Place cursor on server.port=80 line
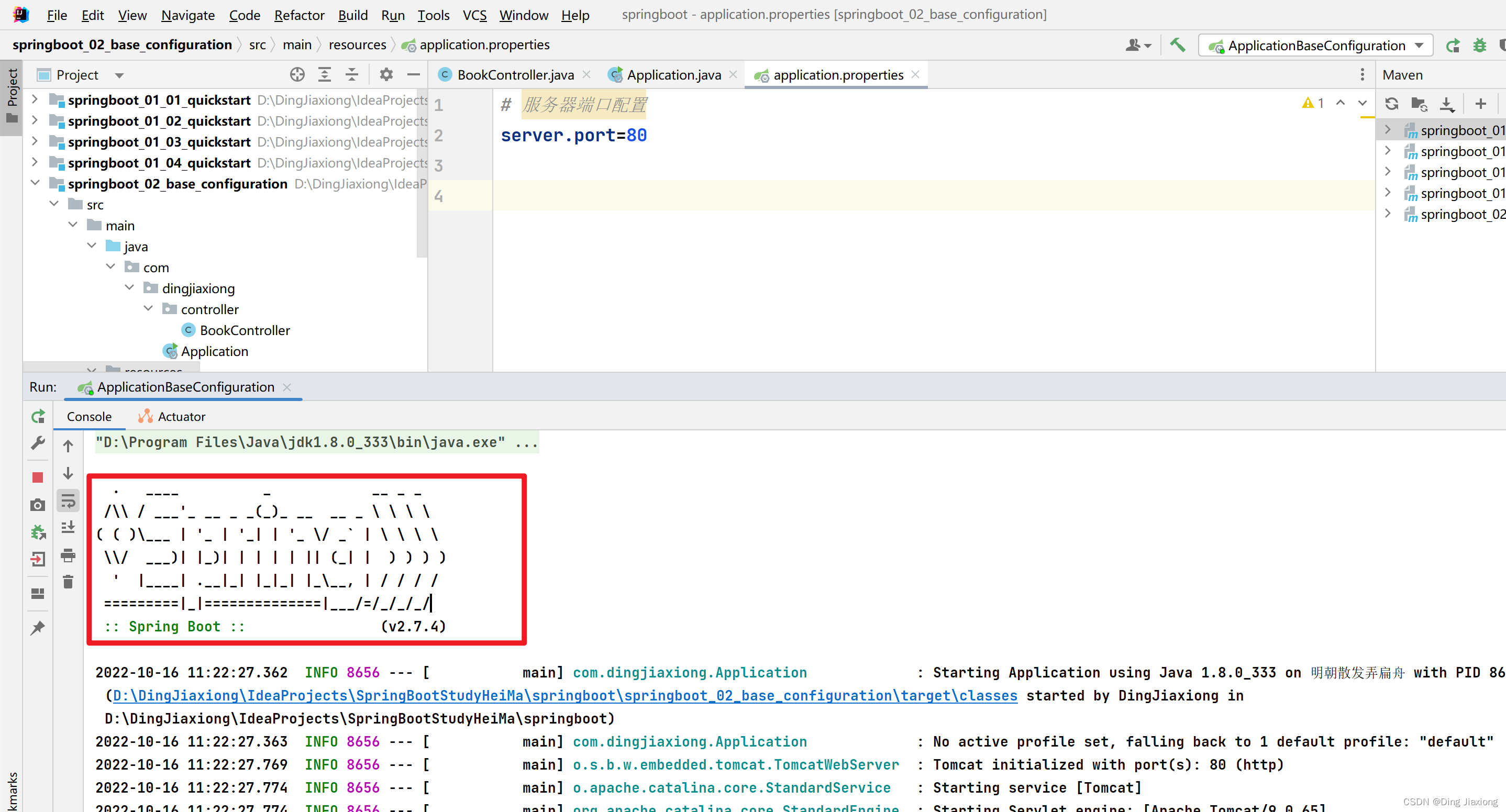This screenshot has width=1506, height=812. pyautogui.click(x=573, y=135)
